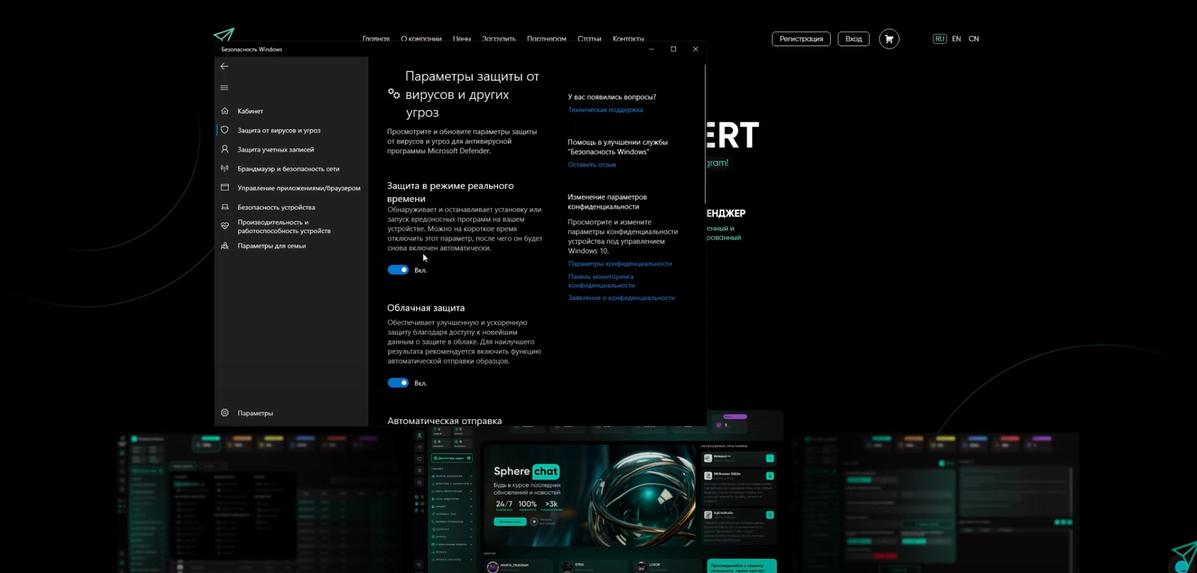Screen dimensions: 1197x573
Task: Open the Контакты item in the website nav
Action: (x=628, y=39)
